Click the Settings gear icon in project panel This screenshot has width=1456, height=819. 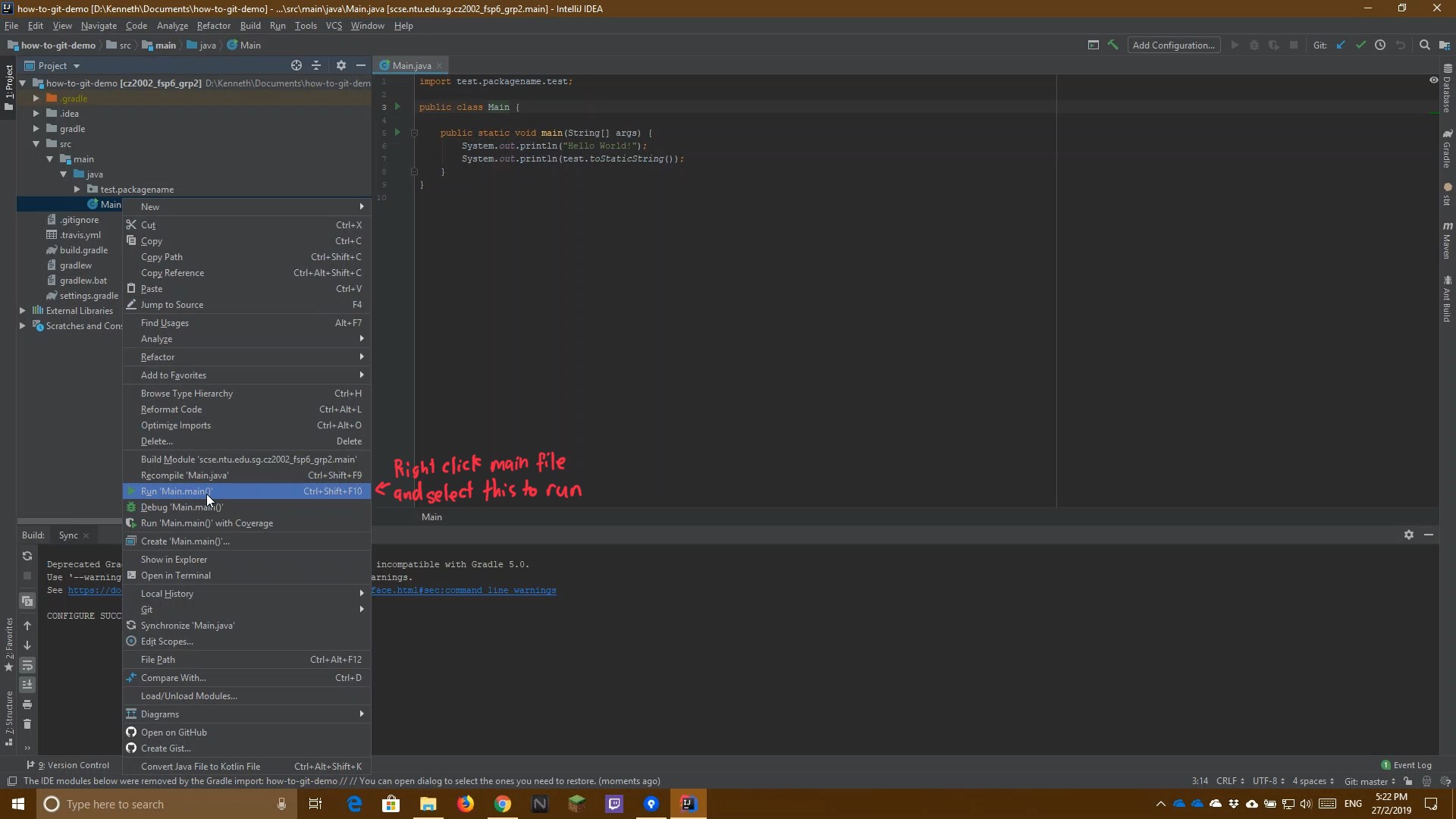[x=340, y=65]
